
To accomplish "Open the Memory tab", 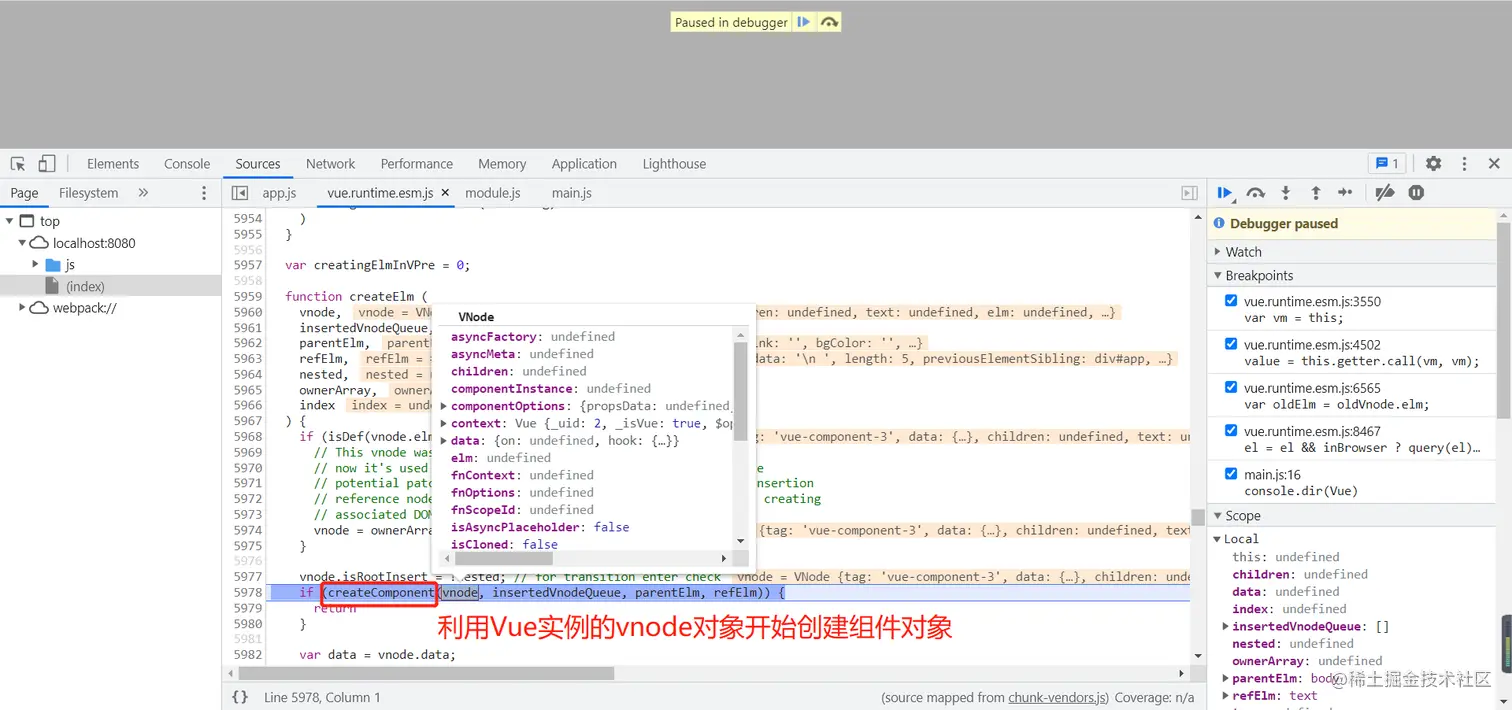I will (502, 164).
